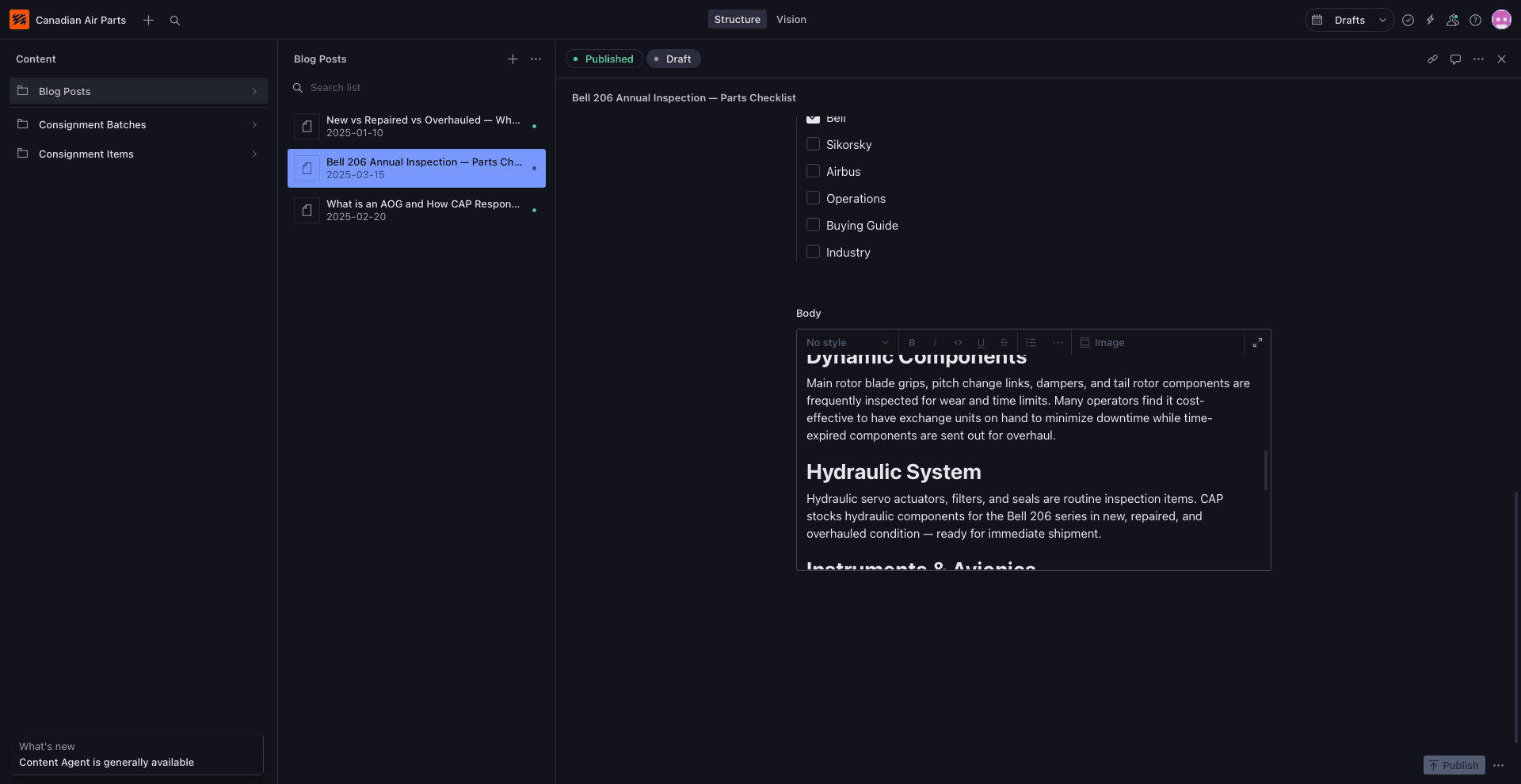Open the presence users icon
The height and width of the screenshot is (784, 1521).
coord(1452,20)
